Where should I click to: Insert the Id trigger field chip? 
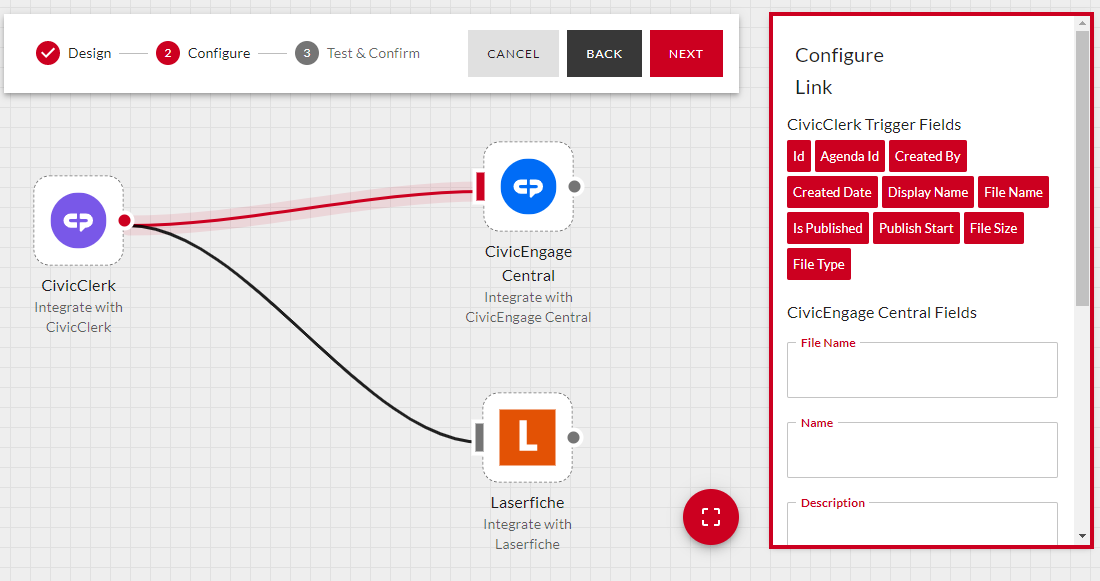[x=799, y=156]
